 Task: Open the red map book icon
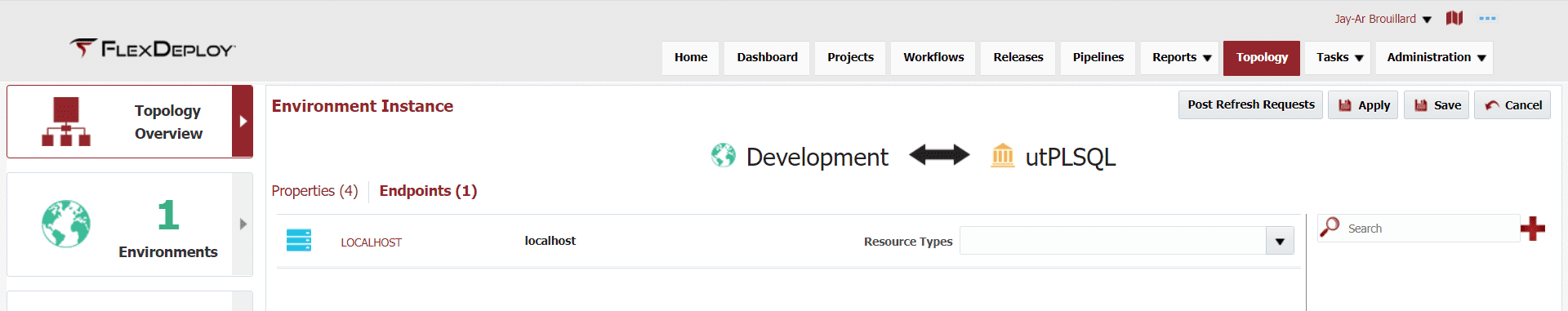[x=1454, y=18]
